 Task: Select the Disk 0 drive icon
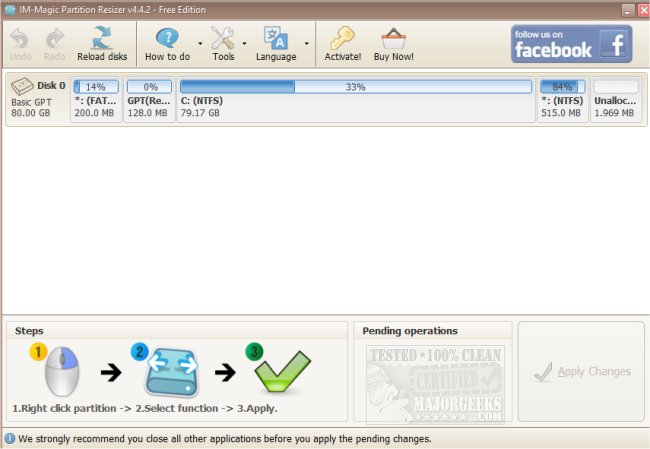pyautogui.click(x=22, y=86)
